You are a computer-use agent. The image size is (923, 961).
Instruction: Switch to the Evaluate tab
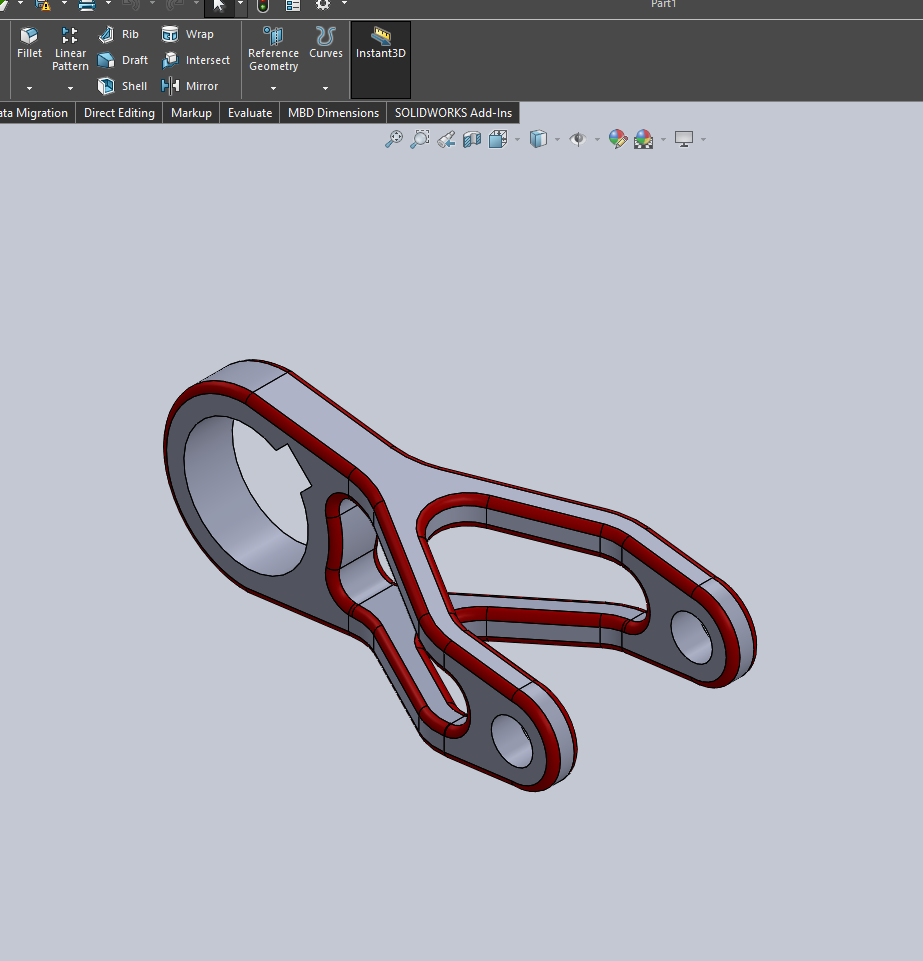coord(249,112)
